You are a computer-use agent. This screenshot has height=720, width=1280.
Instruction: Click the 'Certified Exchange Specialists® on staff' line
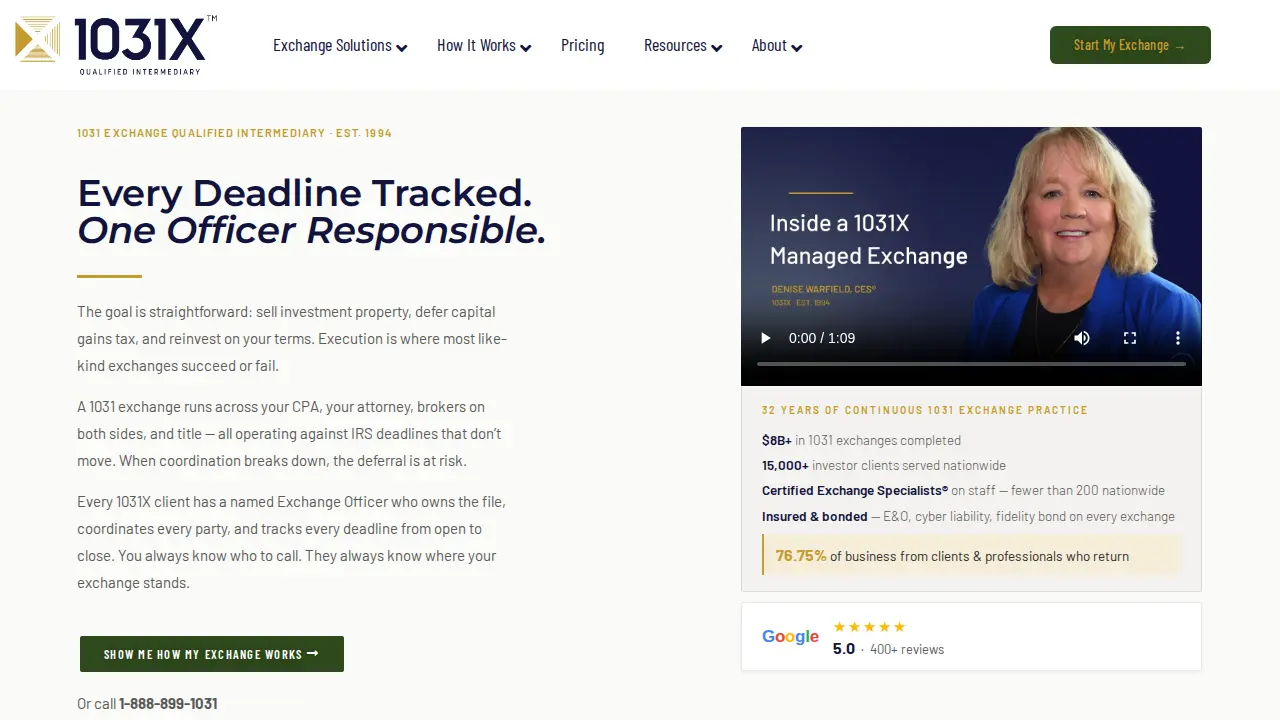click(x=963, y=491)
